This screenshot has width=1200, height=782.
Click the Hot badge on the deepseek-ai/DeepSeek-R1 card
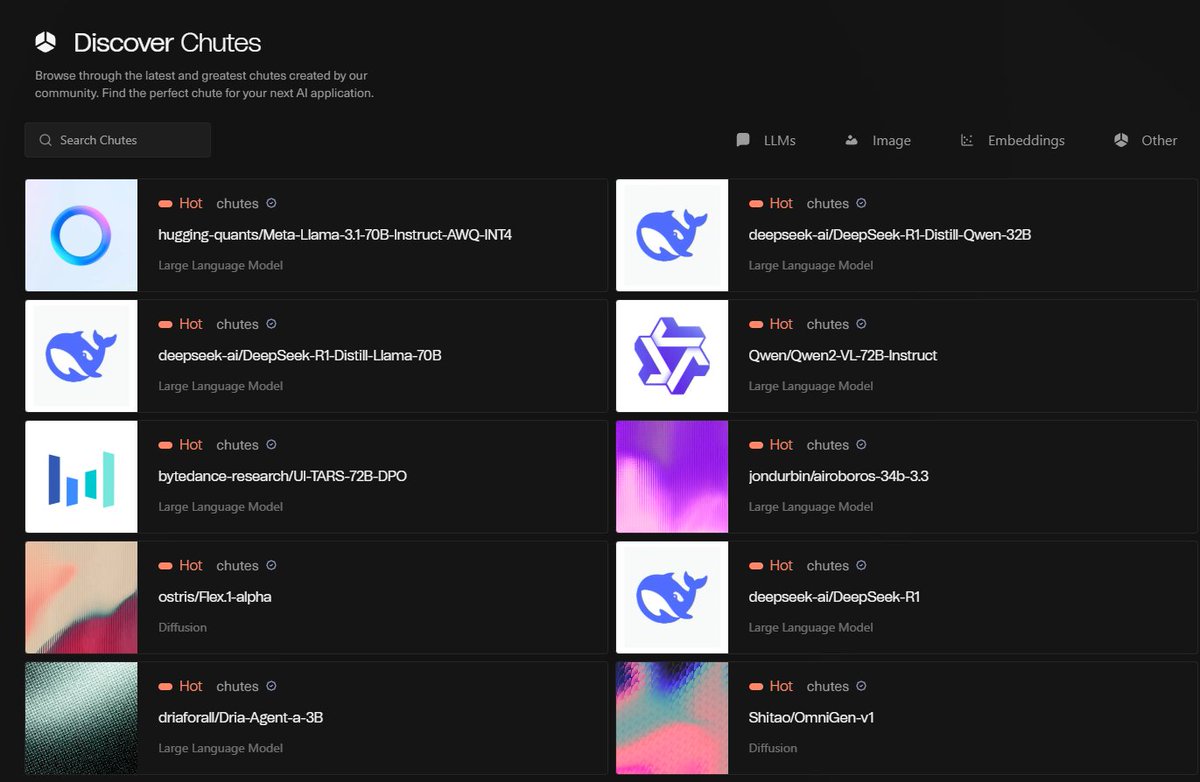(771, 566)
